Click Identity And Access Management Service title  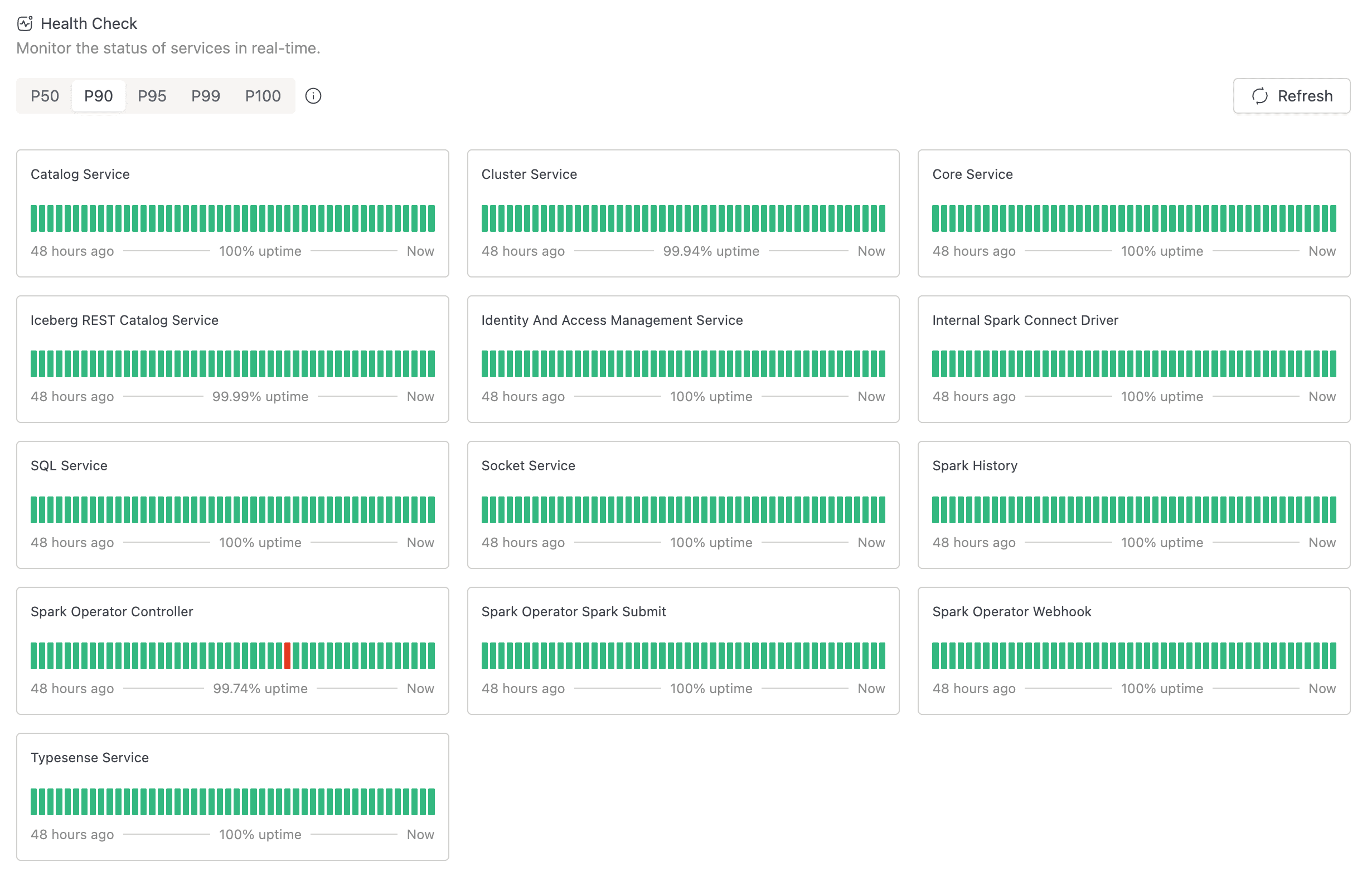(x=612, y=320)
